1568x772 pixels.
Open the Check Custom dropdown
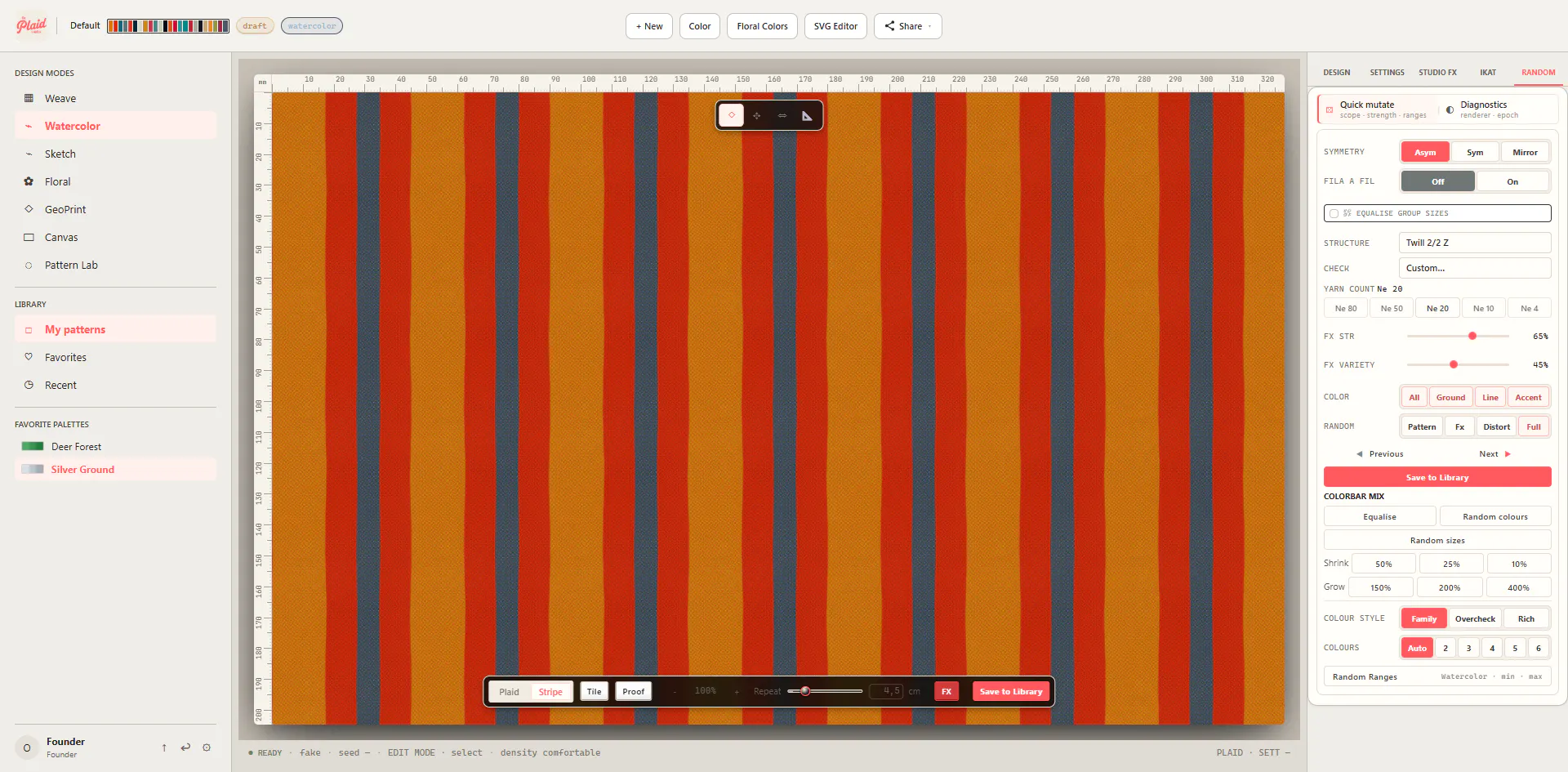(1475, 268)
